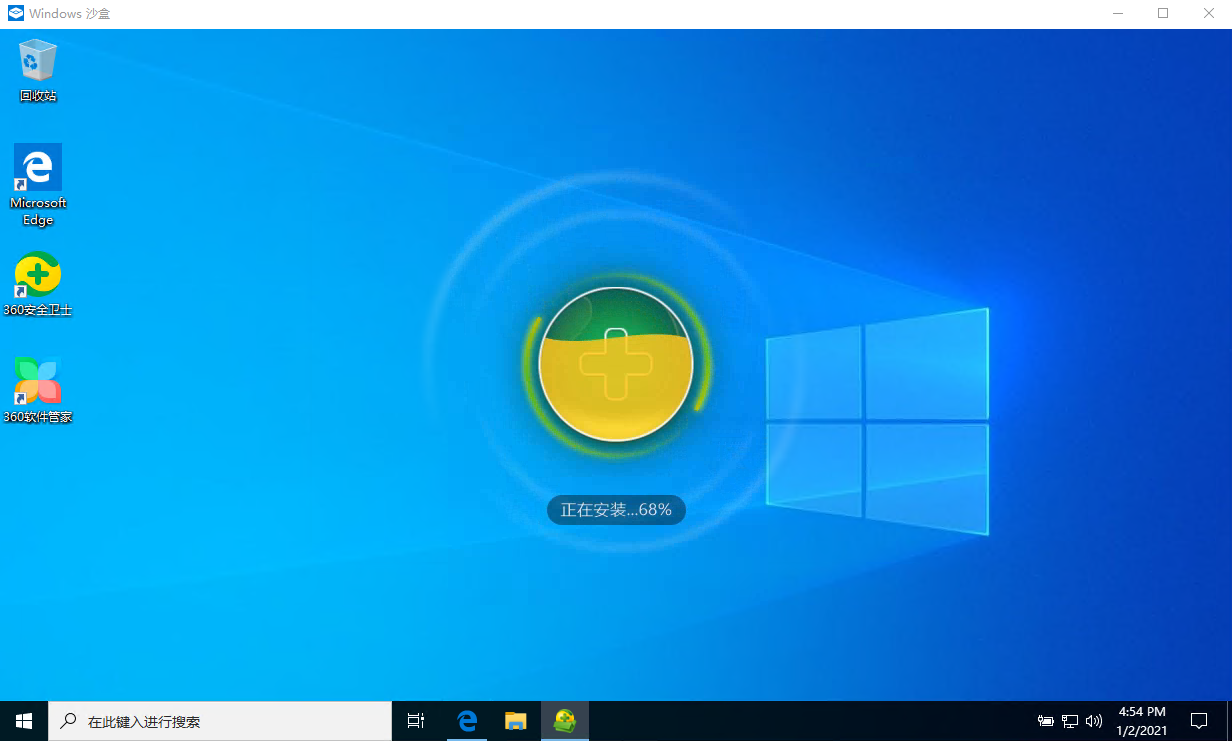Close the Windows 沙盒 window
This screenshot has height=741, width=1232.
click(x=1209, y=14)
